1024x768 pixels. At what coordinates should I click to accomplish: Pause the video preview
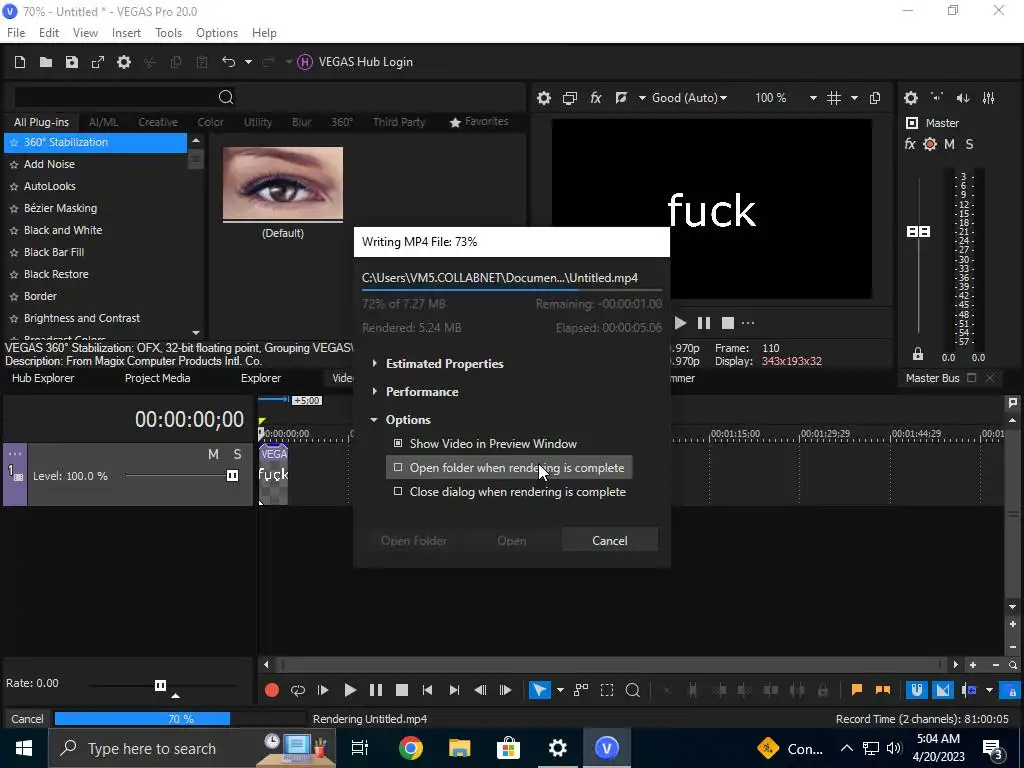pyautogui.click(x=704, y=323)
